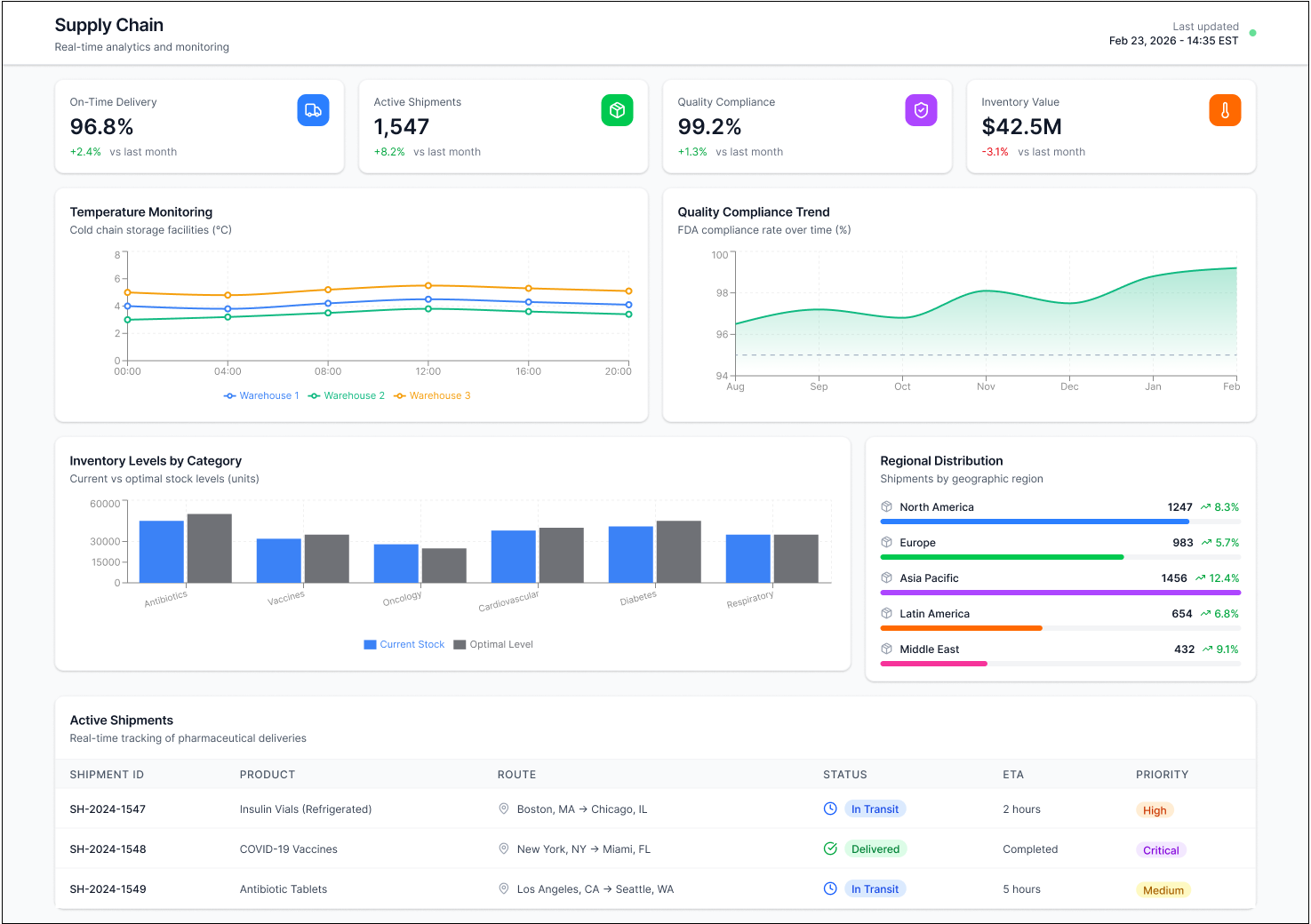1311x924 pixels.
Task: Toggle Optimal Level legend in inventory chart
Action: (x=493, y=644)
